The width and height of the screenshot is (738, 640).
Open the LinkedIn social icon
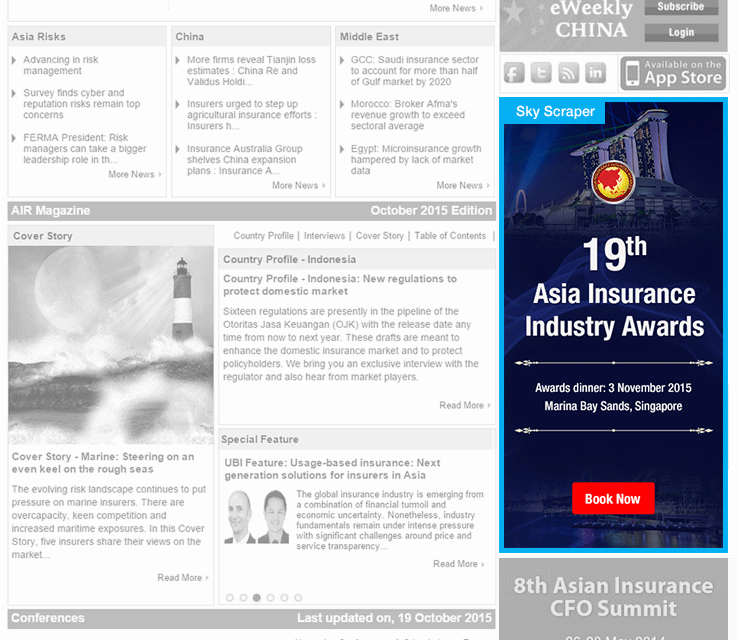tap(595, 73)
